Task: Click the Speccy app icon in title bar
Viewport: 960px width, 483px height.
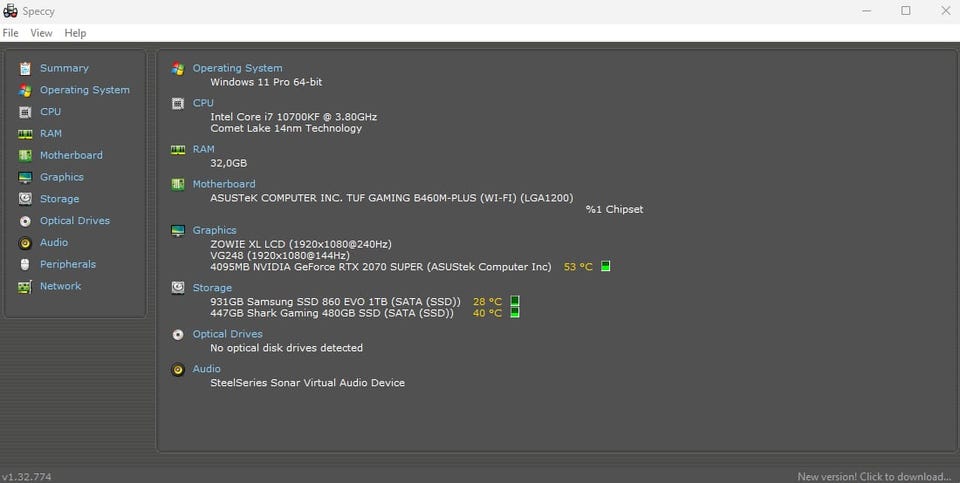Action: pyautogui.click(x=10, y=11)
